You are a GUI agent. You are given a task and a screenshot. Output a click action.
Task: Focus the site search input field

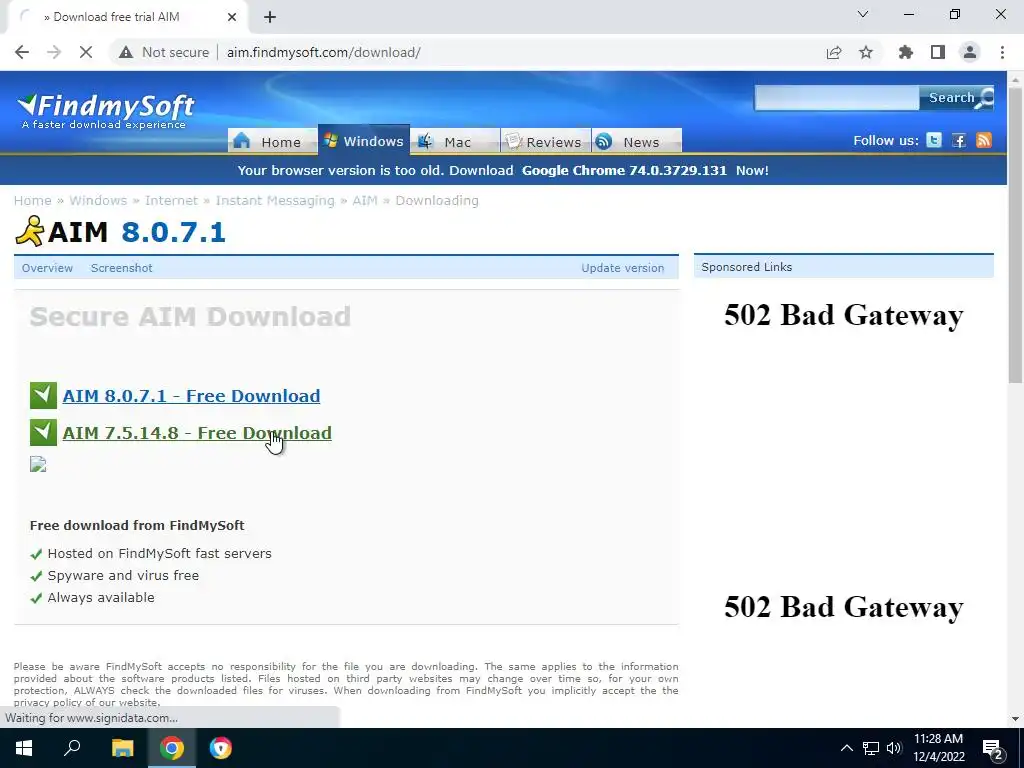tap(837, 98)
